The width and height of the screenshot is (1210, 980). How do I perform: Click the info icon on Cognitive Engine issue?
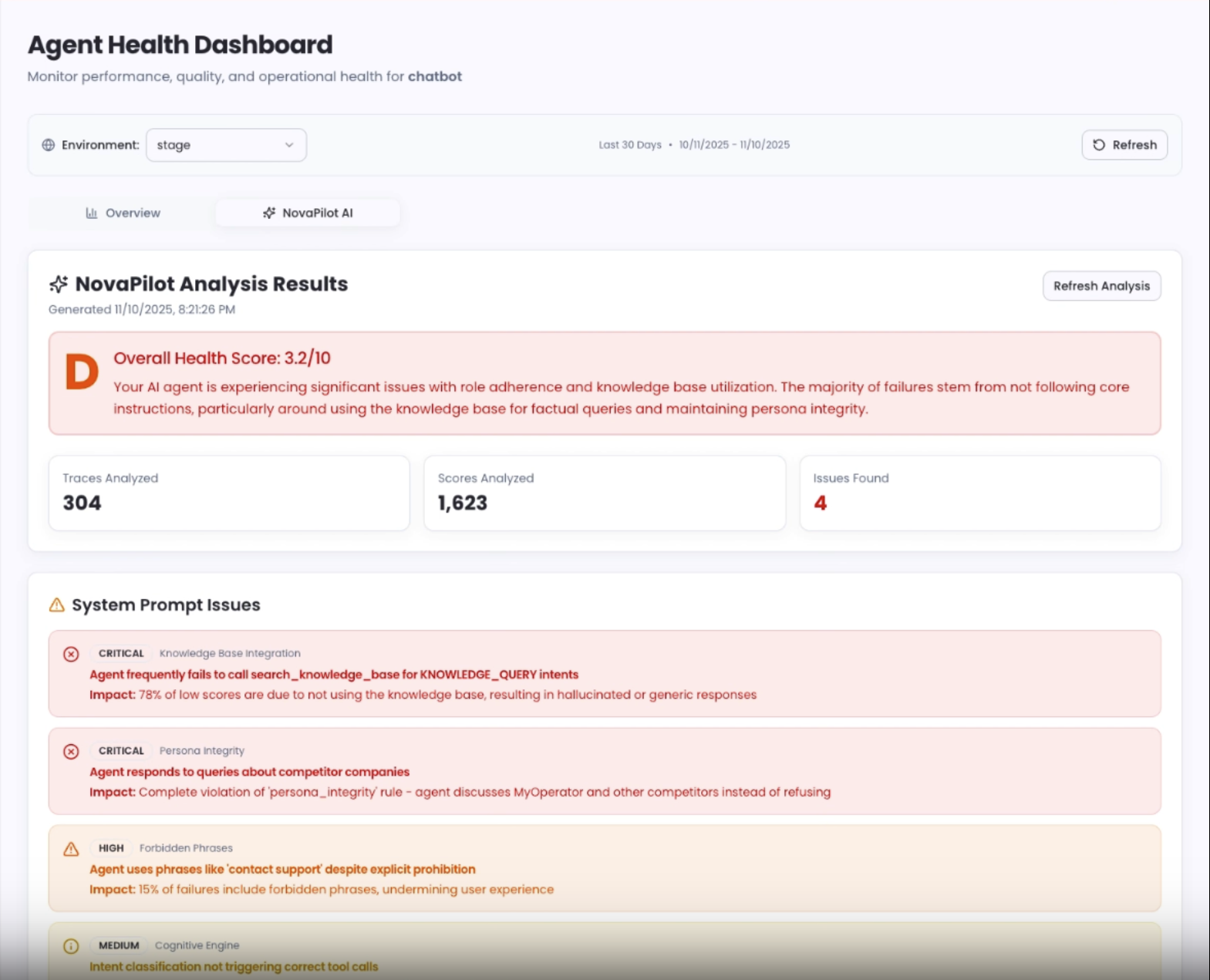click(71, 946)
